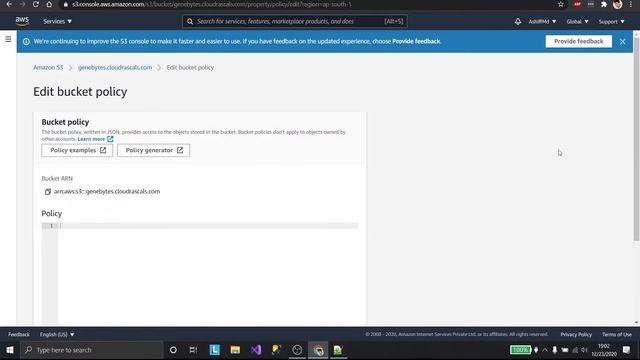
Task: Click the info icon in banner
Action: coord(26,41)
